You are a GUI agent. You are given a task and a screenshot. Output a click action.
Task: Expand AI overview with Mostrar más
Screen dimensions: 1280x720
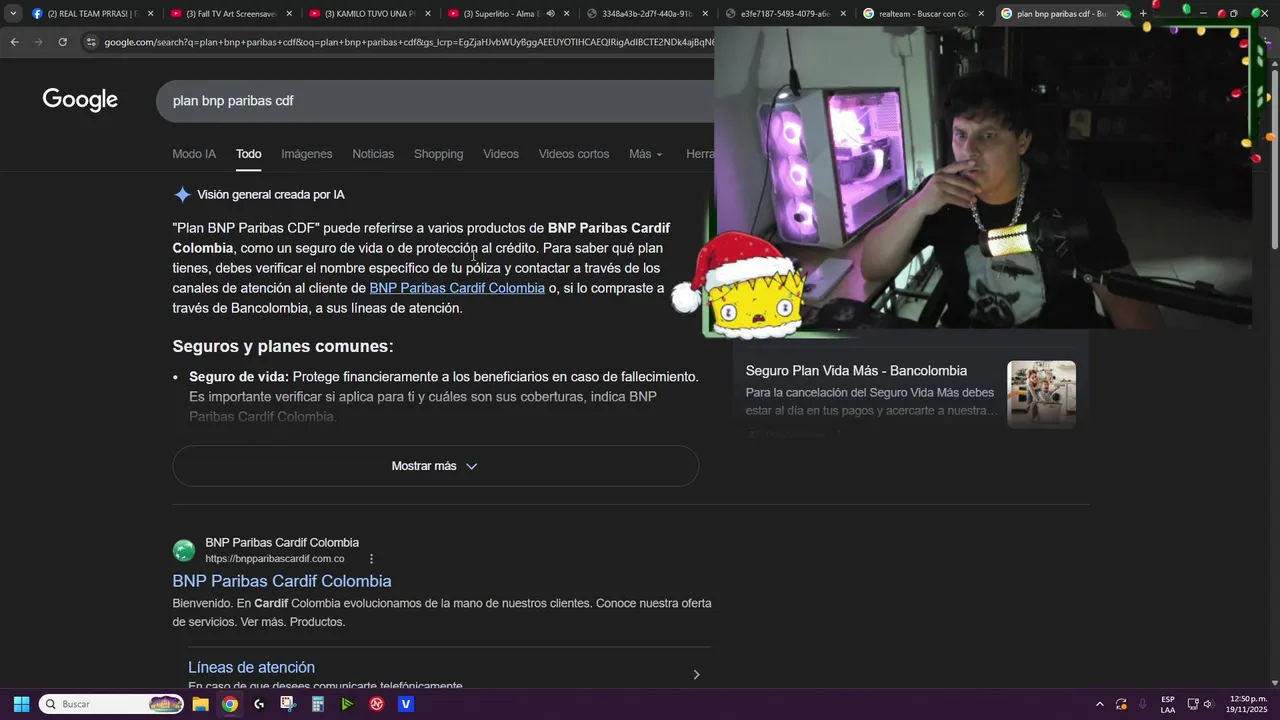(x=435, y=466)
